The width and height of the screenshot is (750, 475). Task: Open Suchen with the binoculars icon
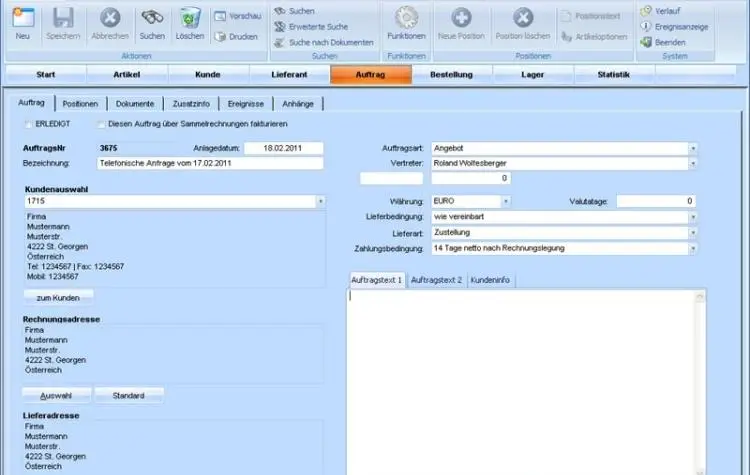click(152, 17)
